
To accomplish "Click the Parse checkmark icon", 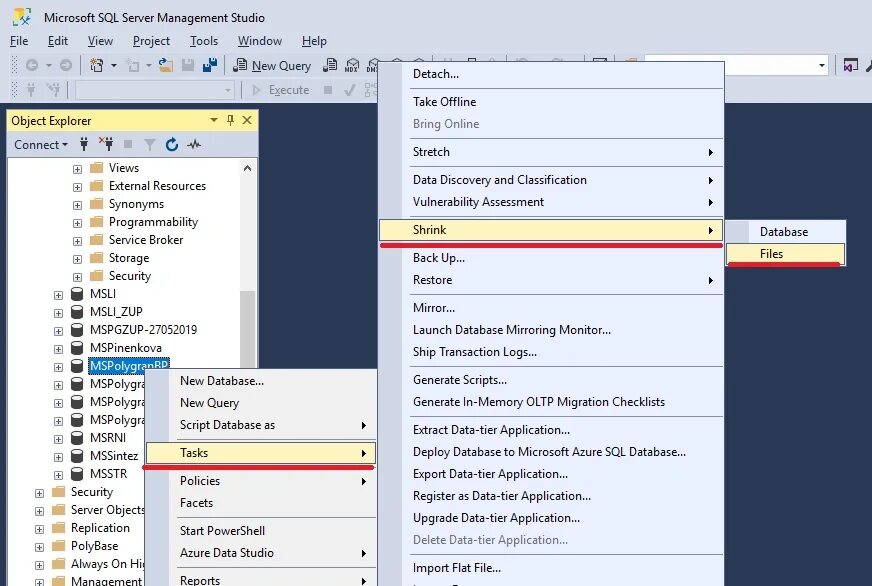I will tap(349, 90).
